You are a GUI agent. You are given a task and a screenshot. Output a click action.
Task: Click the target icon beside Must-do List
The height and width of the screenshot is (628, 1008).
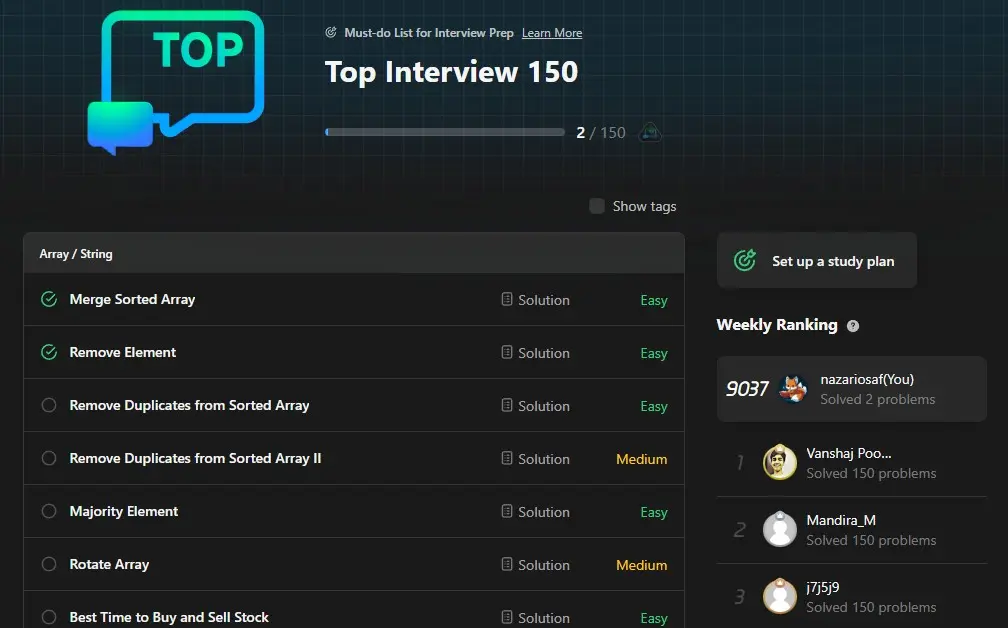coord(331,32)
